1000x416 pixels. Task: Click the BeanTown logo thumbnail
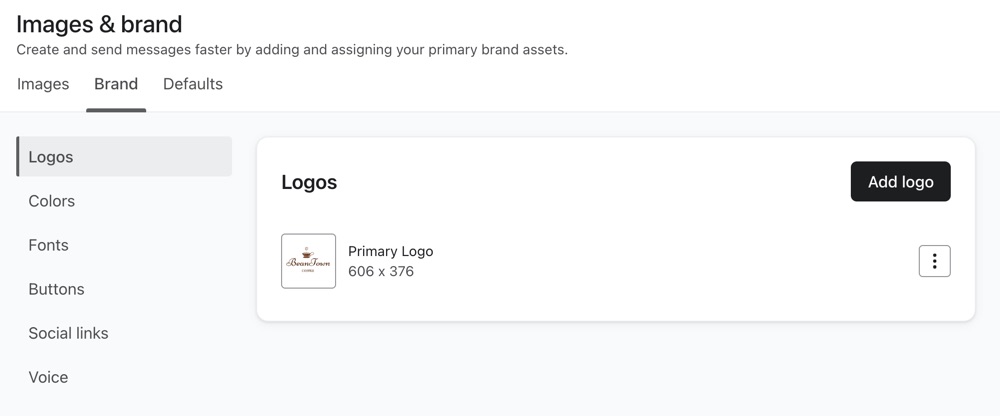click(308, 261)
